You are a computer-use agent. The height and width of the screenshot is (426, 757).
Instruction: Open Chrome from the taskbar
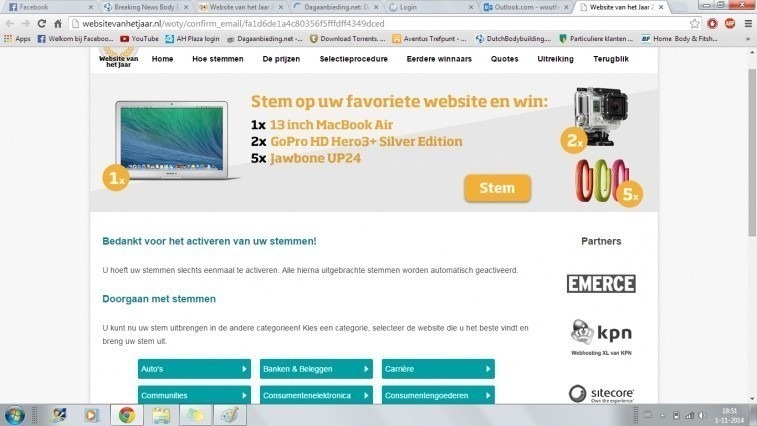[127, 415]
